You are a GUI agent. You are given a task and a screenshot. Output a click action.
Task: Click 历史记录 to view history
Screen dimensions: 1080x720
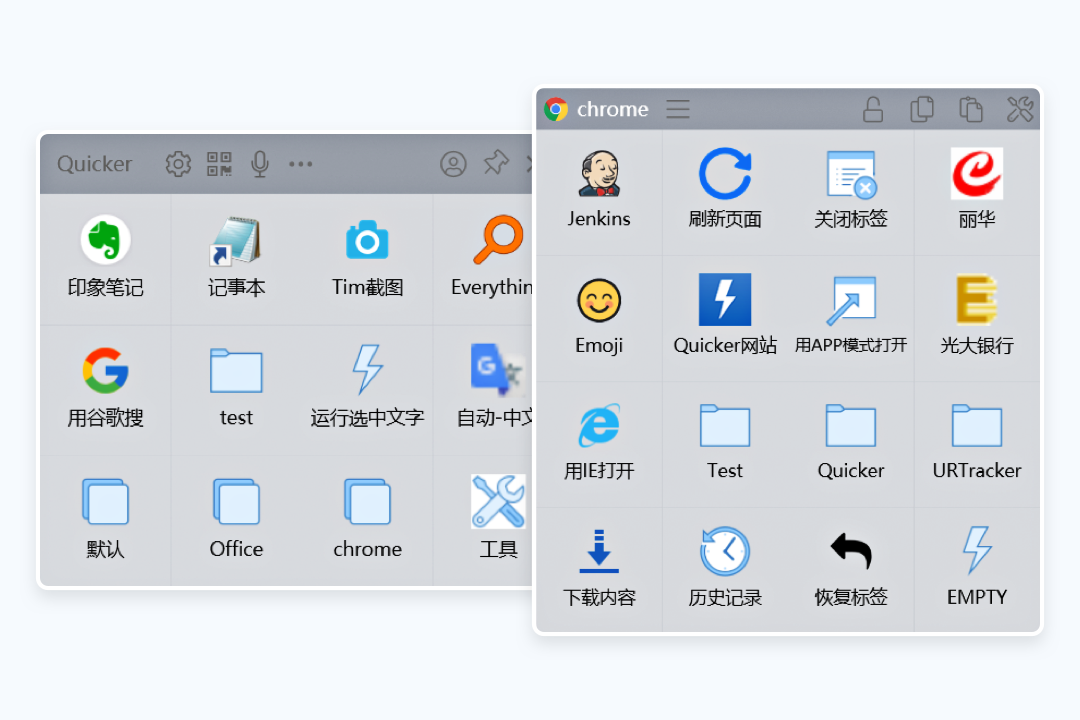click(724, 568)
